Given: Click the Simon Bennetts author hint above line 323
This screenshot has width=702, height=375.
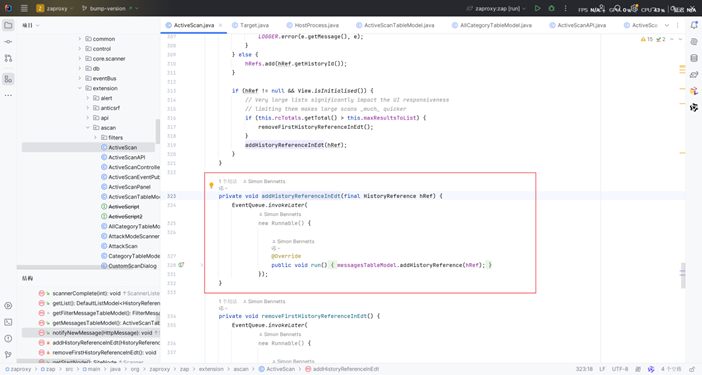Looking at the screenshot, I should [264, 181].
